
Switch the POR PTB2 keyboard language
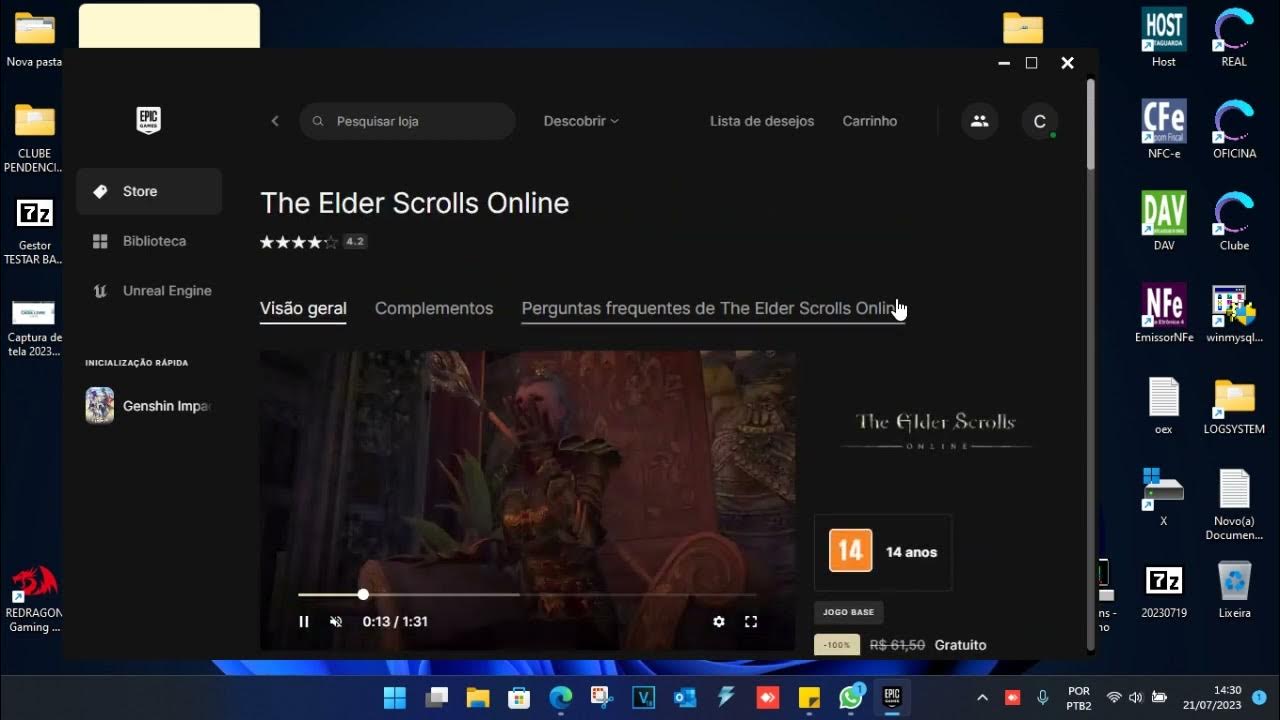tap(1079, 697)
